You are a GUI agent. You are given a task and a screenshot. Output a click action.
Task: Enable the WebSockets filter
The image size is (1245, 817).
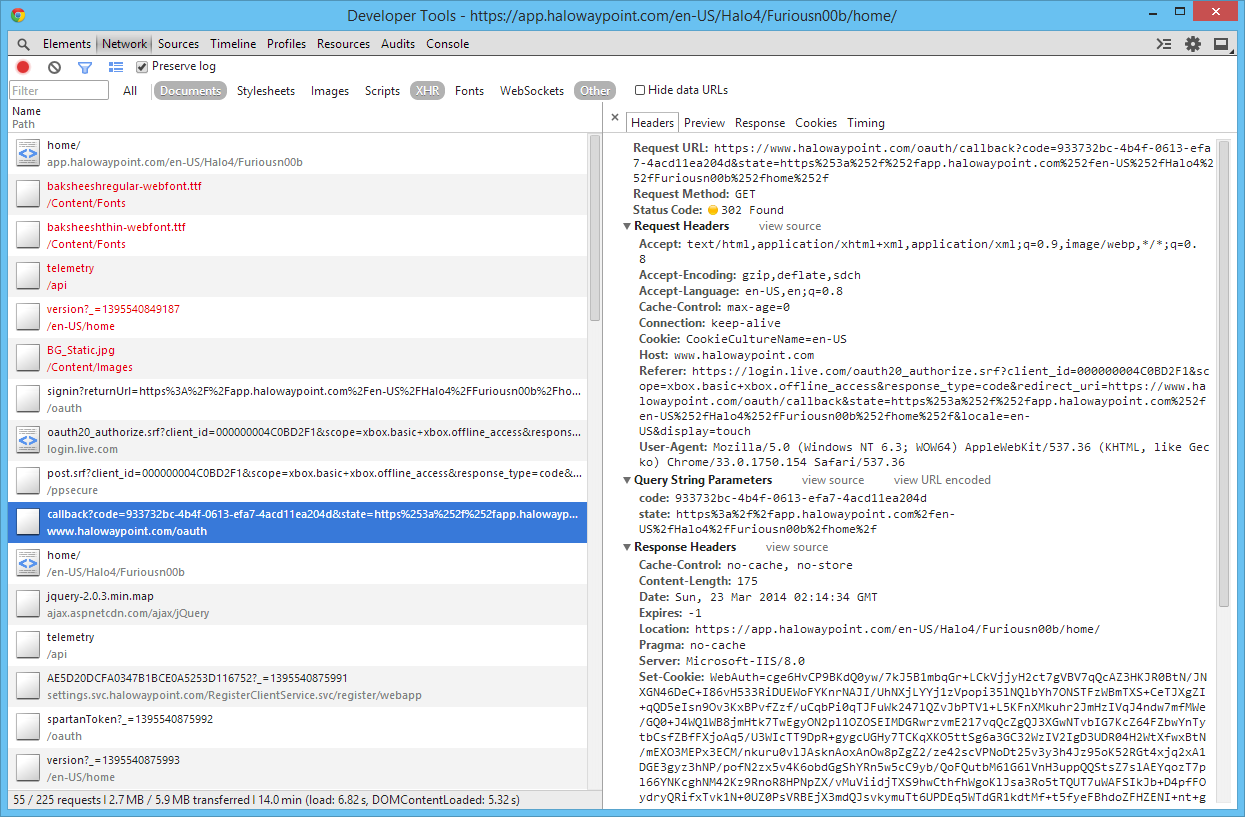(x=532, y=91)
